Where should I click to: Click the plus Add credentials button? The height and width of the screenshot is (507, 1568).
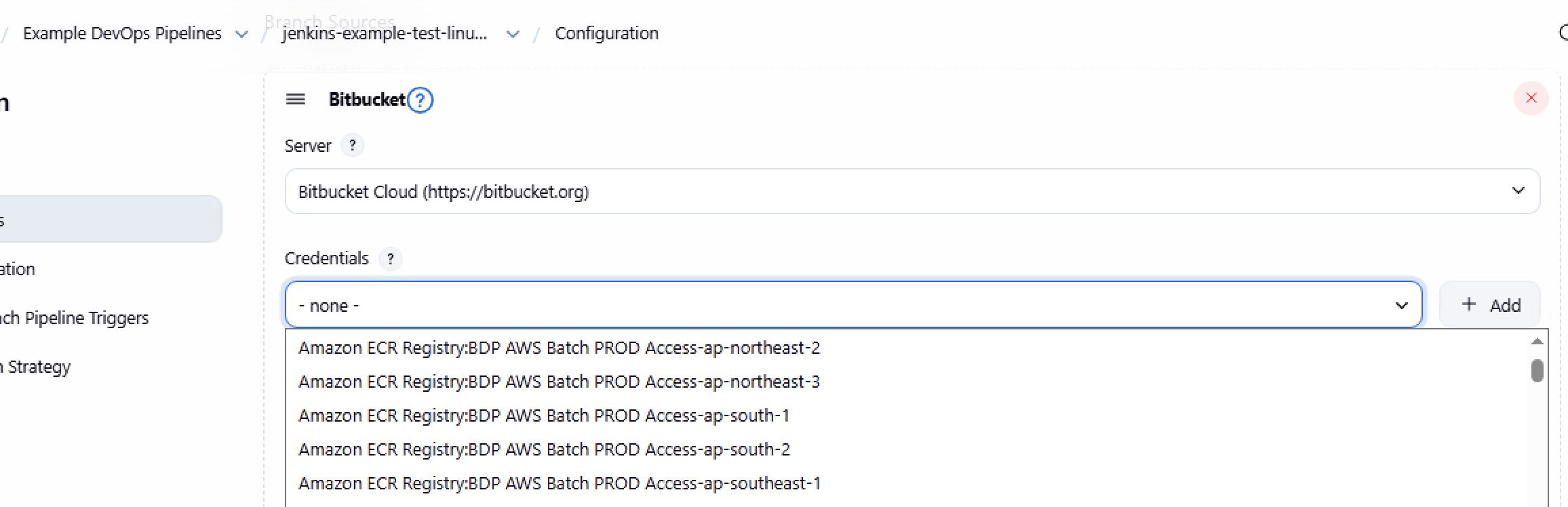coord(1490,305)
